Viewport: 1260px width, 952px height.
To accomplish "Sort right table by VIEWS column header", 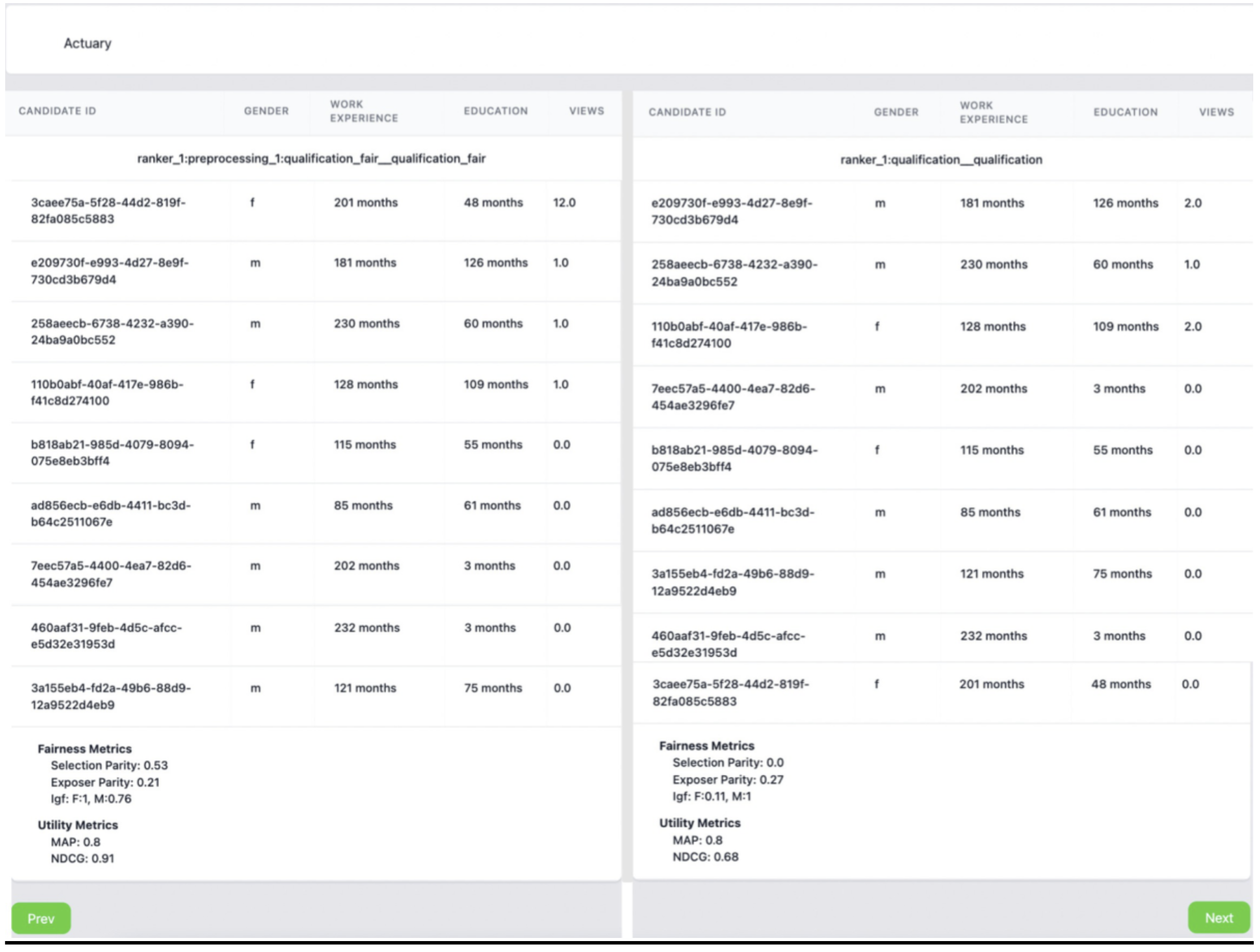I will coord(1217,112).
